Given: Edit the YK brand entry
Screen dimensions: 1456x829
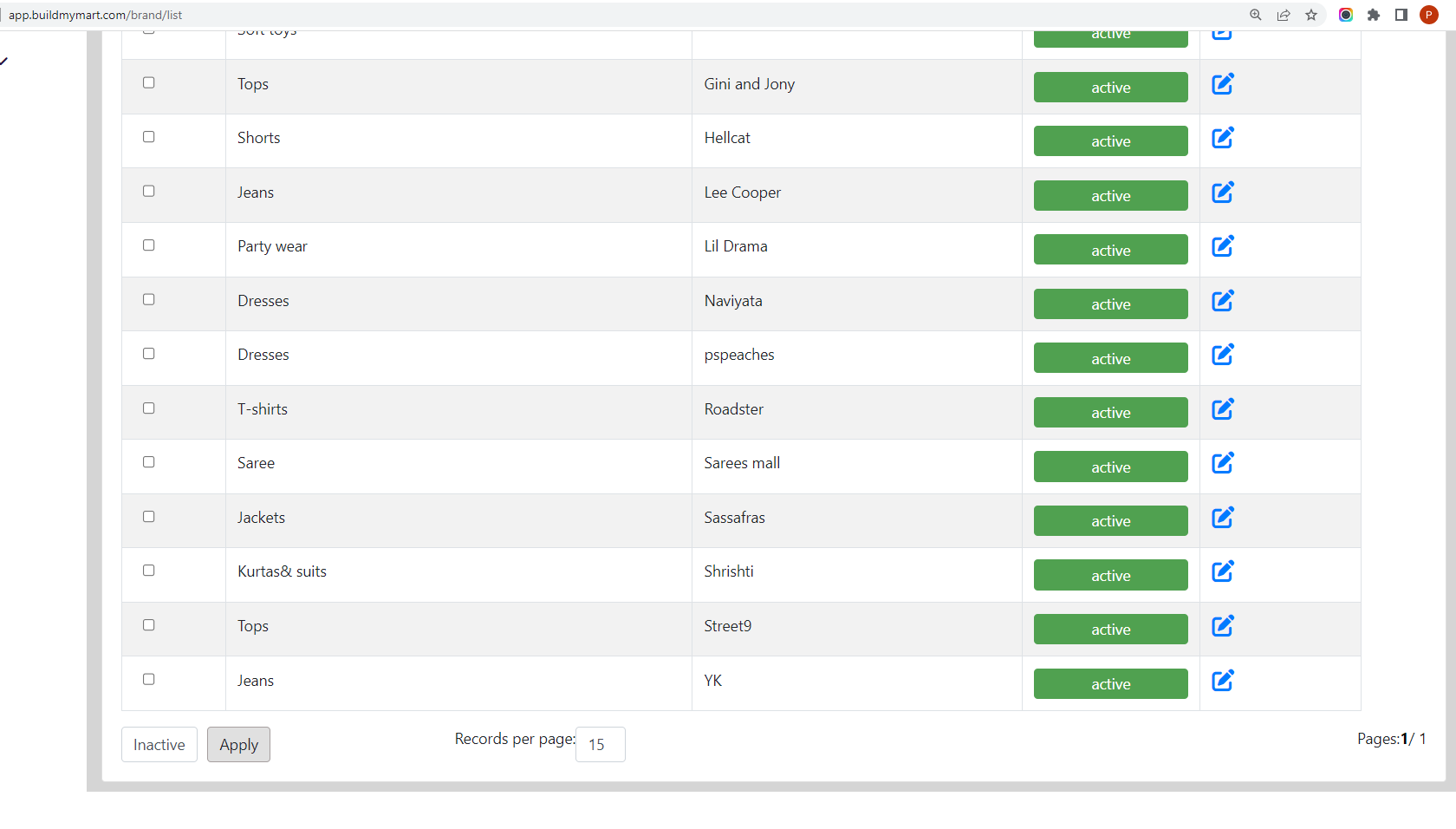Looking at the screenshot, I should tap(1223, 681).
